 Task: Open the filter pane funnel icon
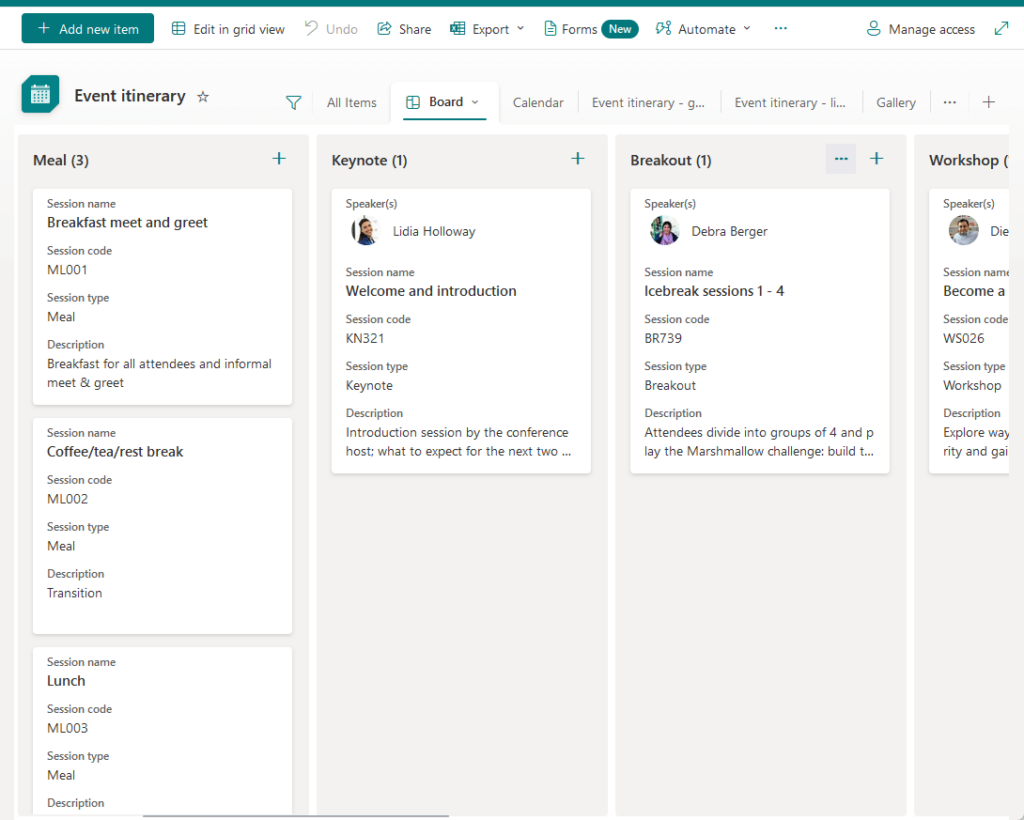[x=294, y=102]
